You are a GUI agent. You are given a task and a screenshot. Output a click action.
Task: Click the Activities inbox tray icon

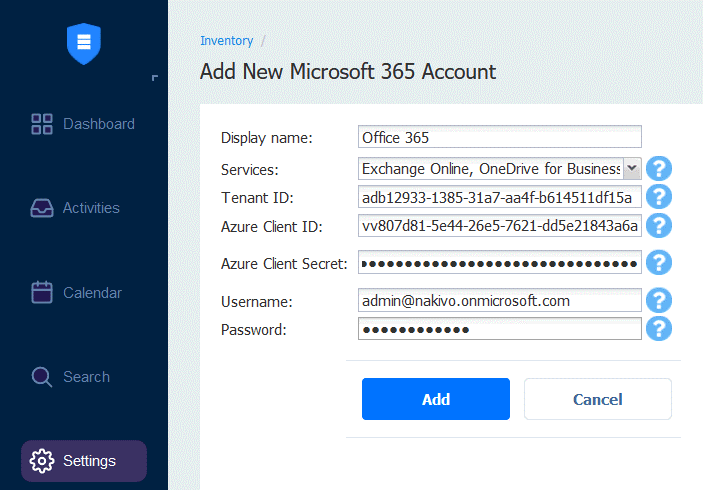(x=42, y=208)
